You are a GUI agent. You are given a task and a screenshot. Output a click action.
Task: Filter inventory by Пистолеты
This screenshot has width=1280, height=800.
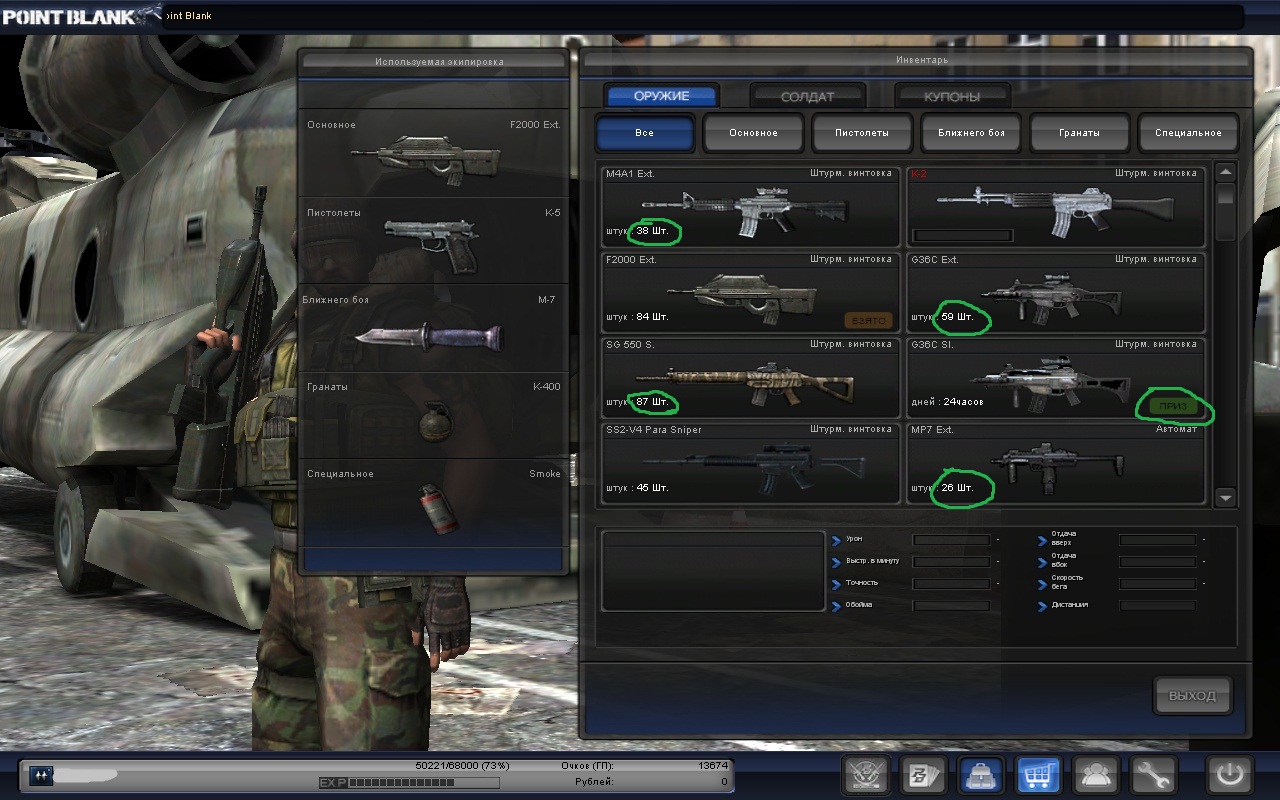[x=862, y=133]
